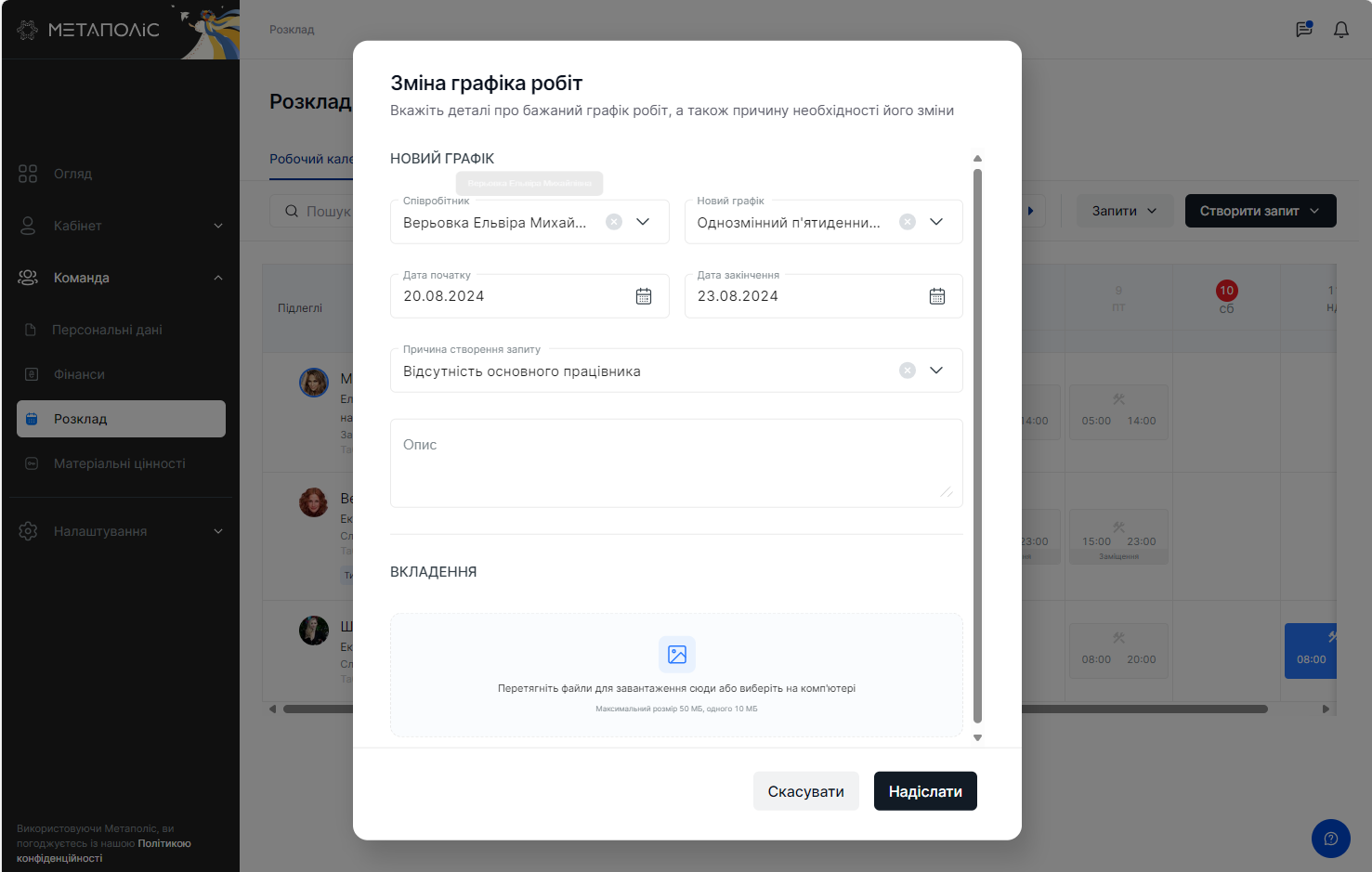The width and height of the screenshot is (1372, 872).
Task: Submit with the Надіслати button
Action: tap(925, 791)
